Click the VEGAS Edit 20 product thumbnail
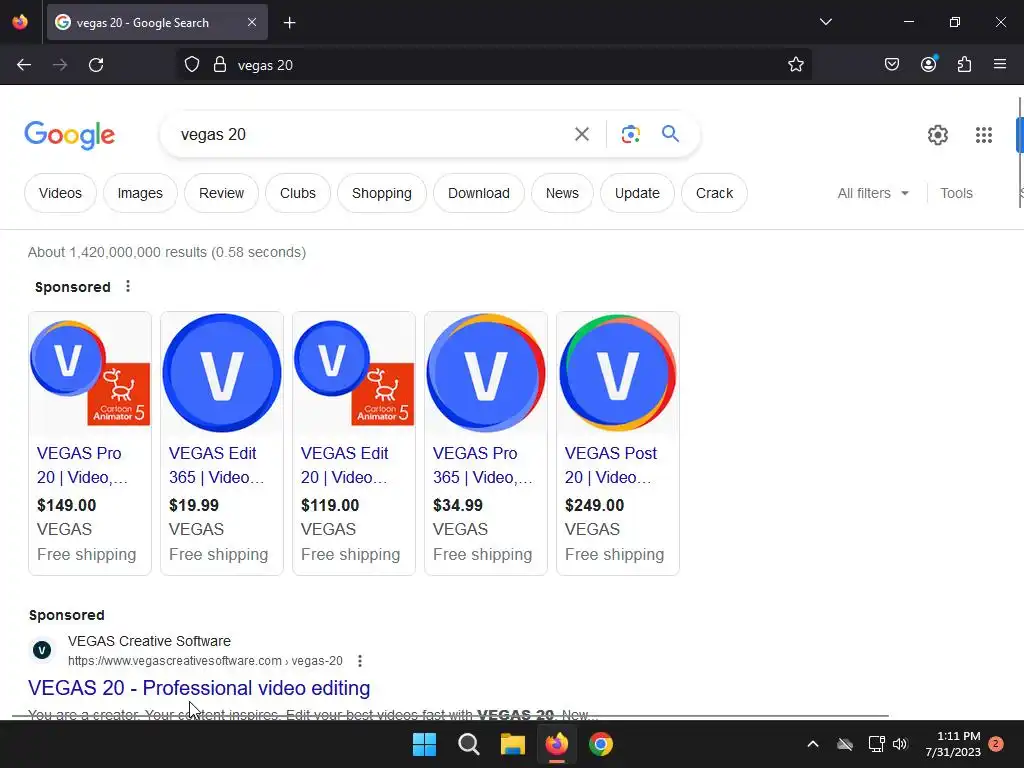Screen dimensions: 1024x768 point(354,373)
